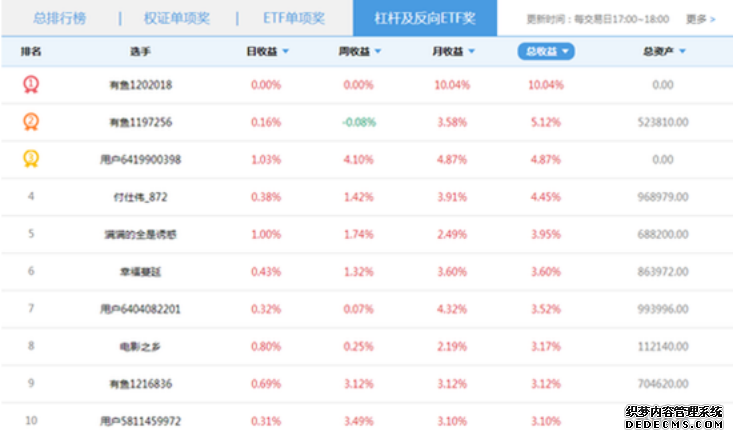
Task: Switch to 权证单项奖 tab
Action: tap(177, 18)
